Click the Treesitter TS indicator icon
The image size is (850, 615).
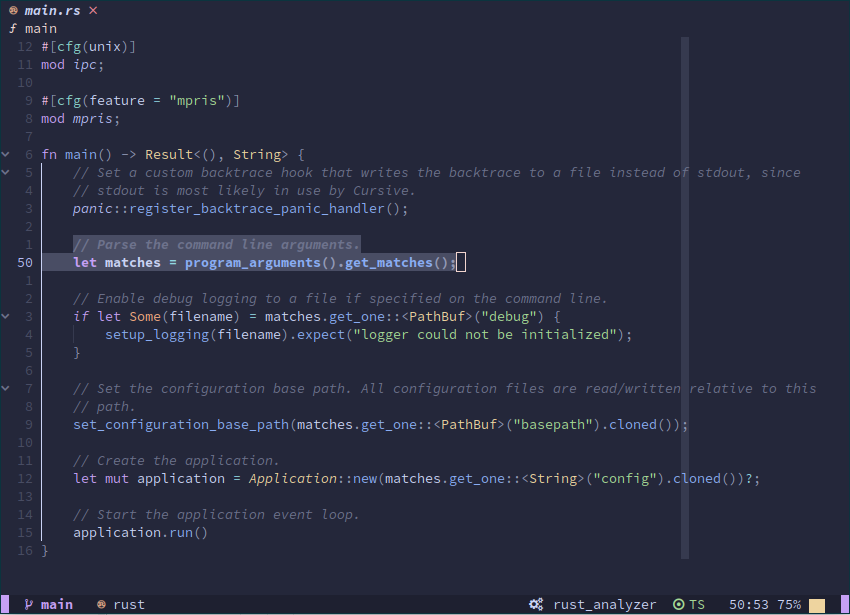679,604
